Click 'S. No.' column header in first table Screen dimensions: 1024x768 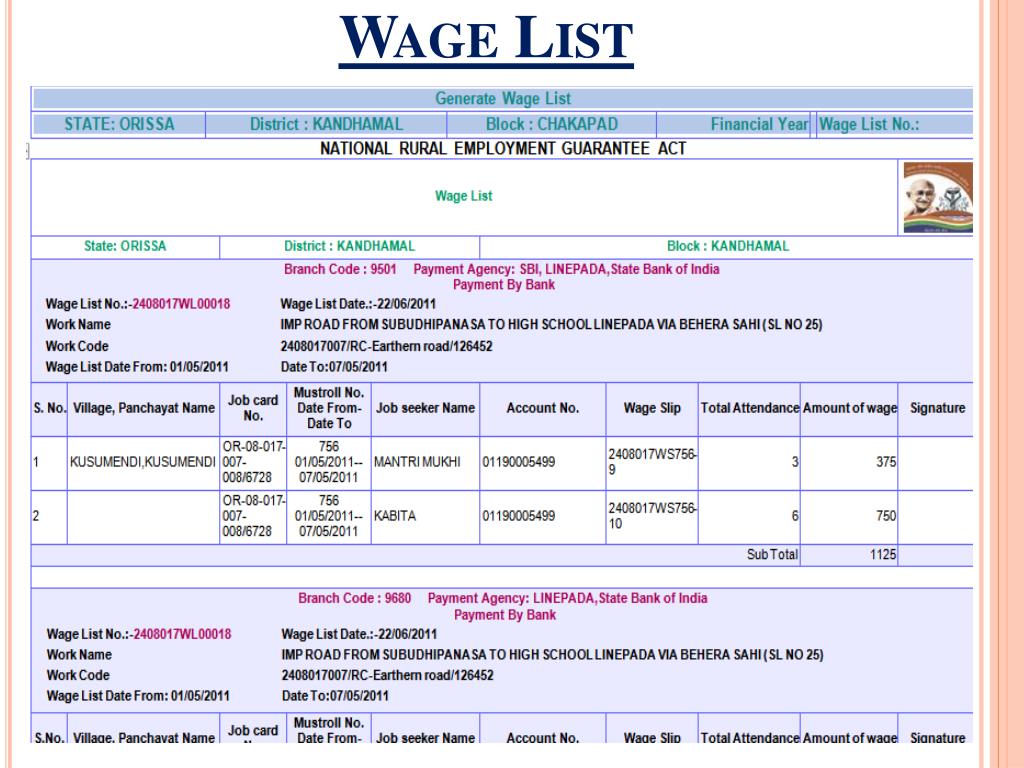pyautogui.click(x=50, y=408)
